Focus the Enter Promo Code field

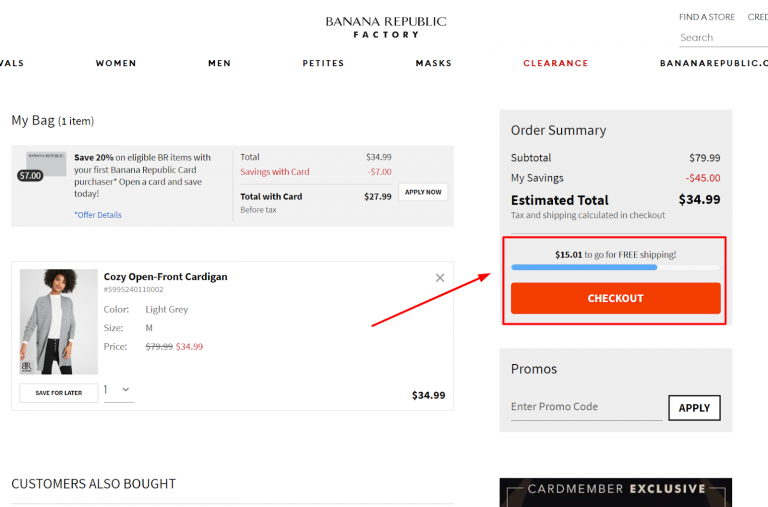coord(586,408)
